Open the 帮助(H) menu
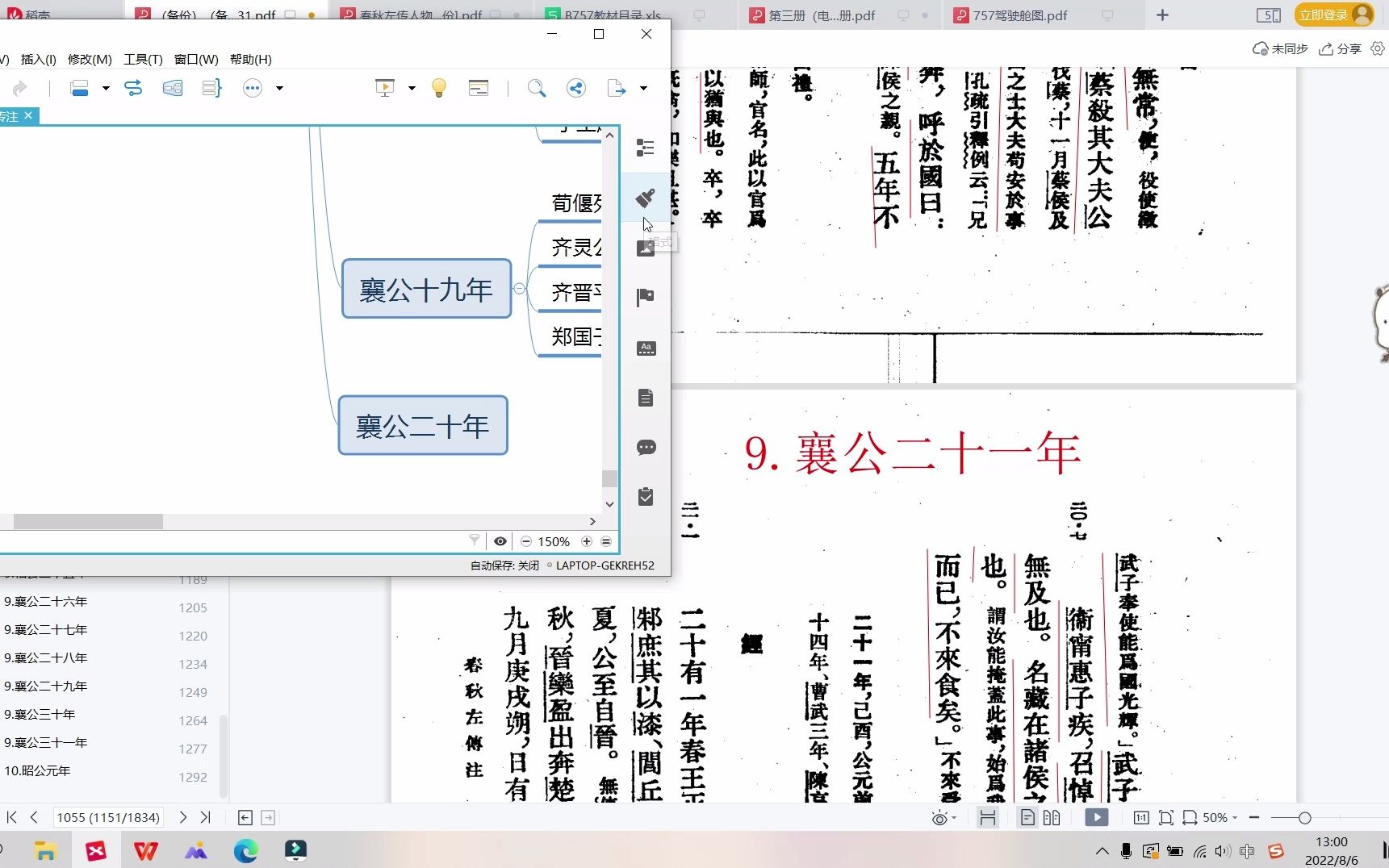 click(x=251, y=59)
